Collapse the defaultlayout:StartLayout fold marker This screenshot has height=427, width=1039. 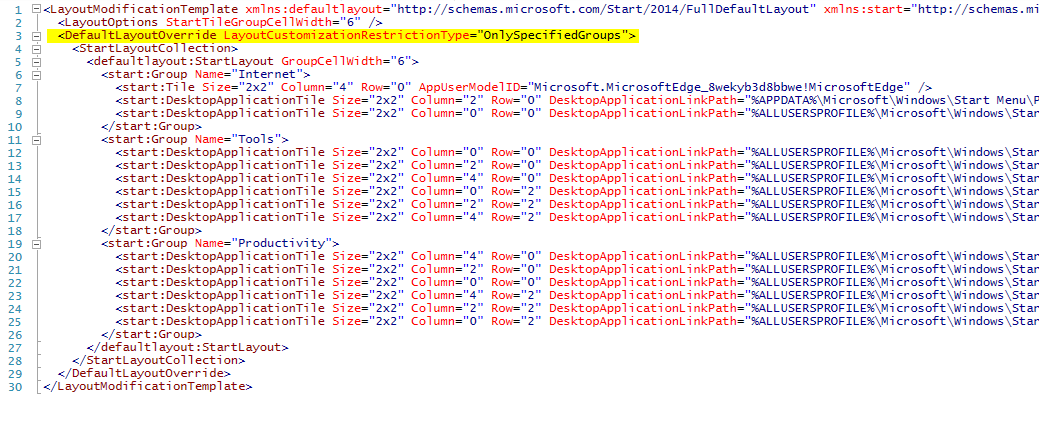click(37, 61)
